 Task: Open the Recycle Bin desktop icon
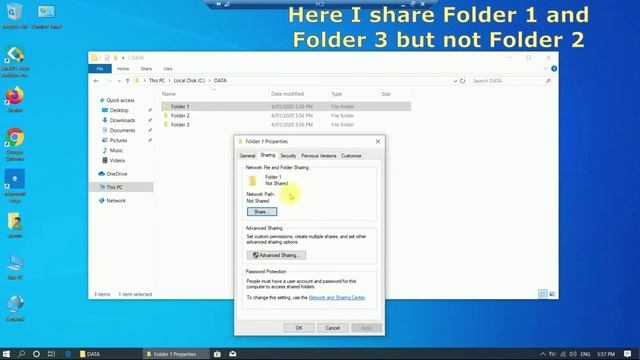click(x=15, y=16)
